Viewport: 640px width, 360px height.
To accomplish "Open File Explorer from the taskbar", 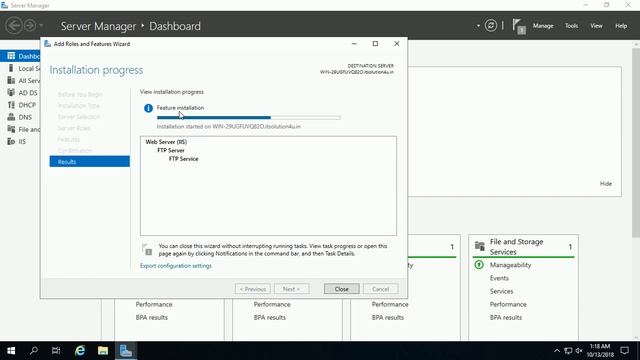I will [103, 351].
